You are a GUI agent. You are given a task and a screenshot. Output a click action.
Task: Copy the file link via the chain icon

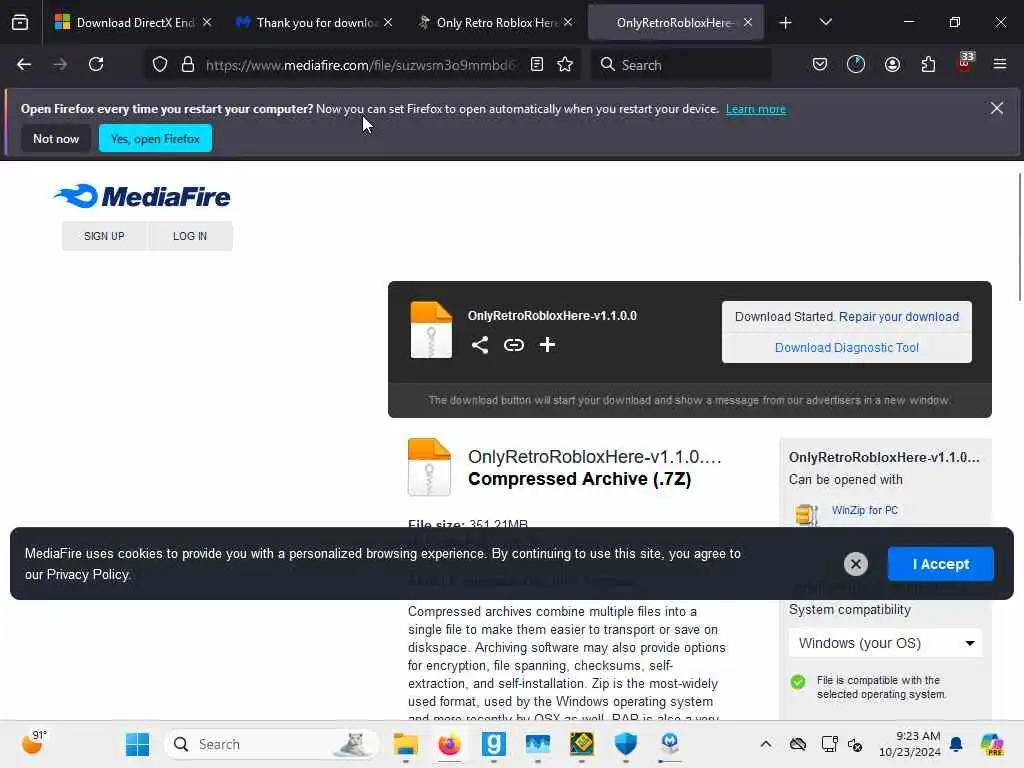(514, 345)
